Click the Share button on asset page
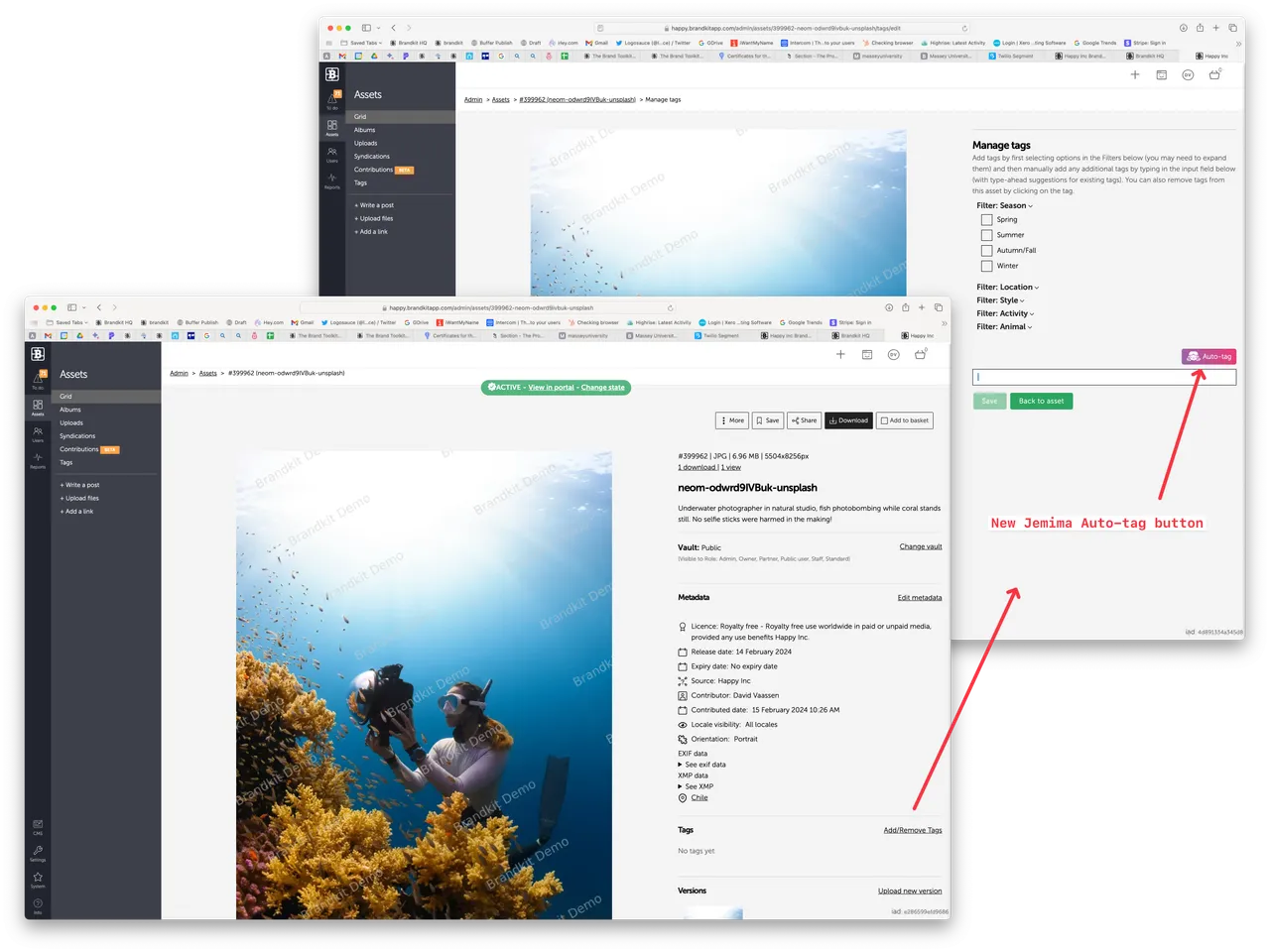 804,420
